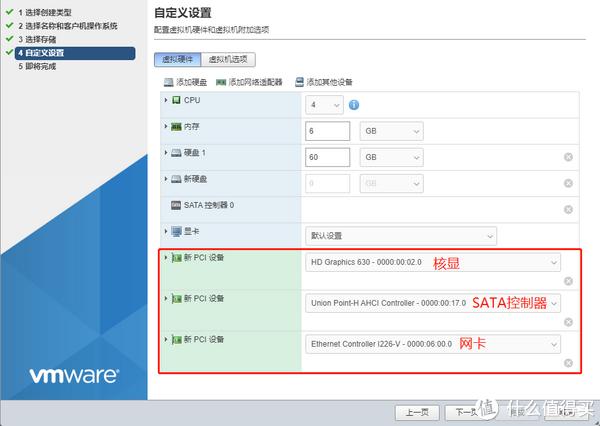Remove the HD Graphics 630 PCI device

568,281
